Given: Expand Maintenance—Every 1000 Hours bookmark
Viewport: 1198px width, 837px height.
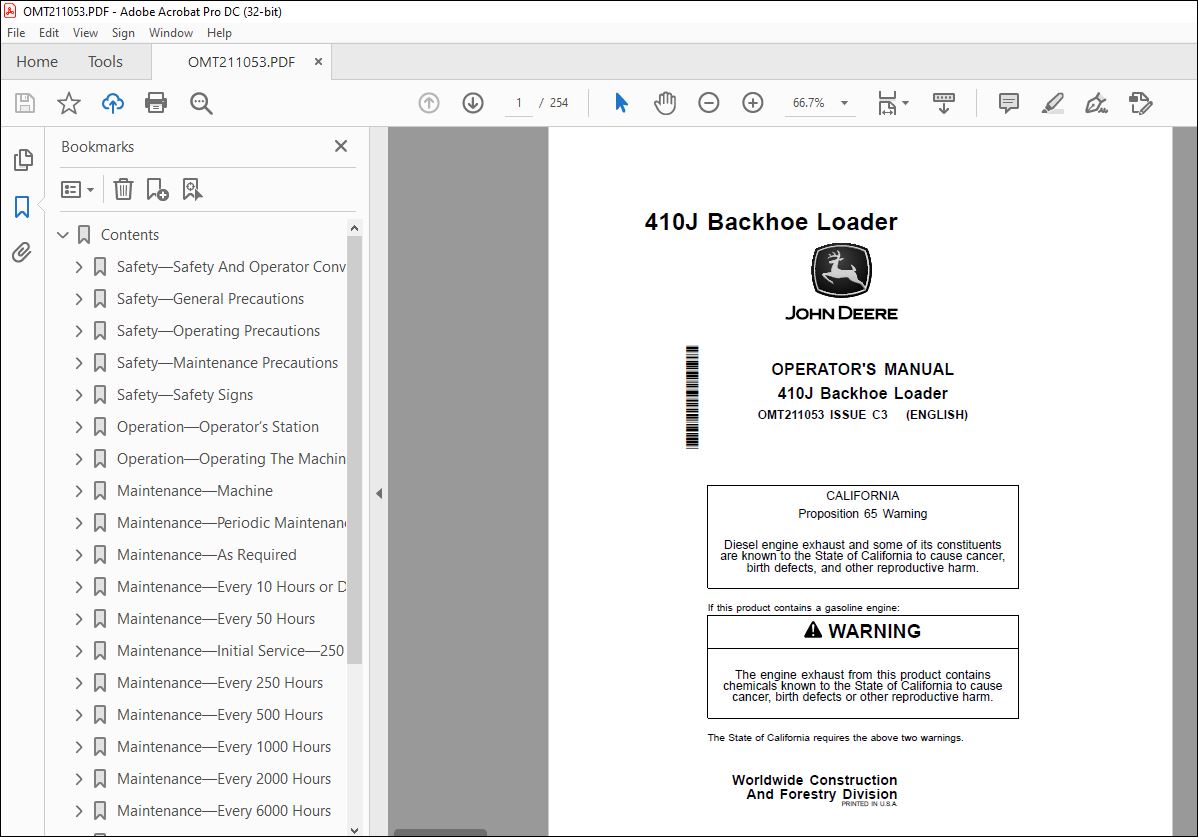Looking at the screenshot, I should pos(78,747).
